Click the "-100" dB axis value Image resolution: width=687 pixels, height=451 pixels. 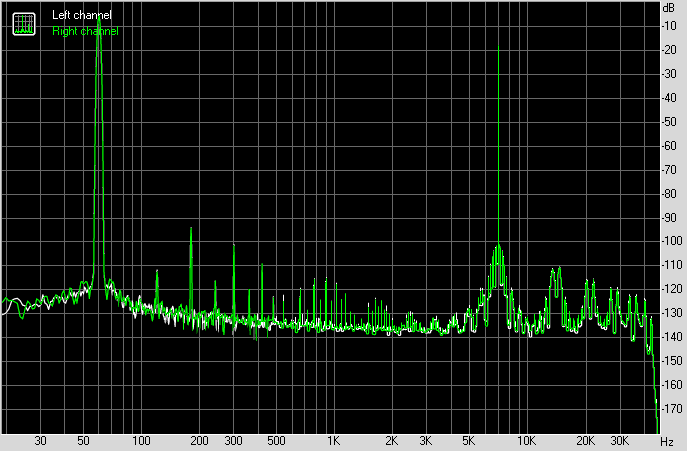click(x=672, y=241)
